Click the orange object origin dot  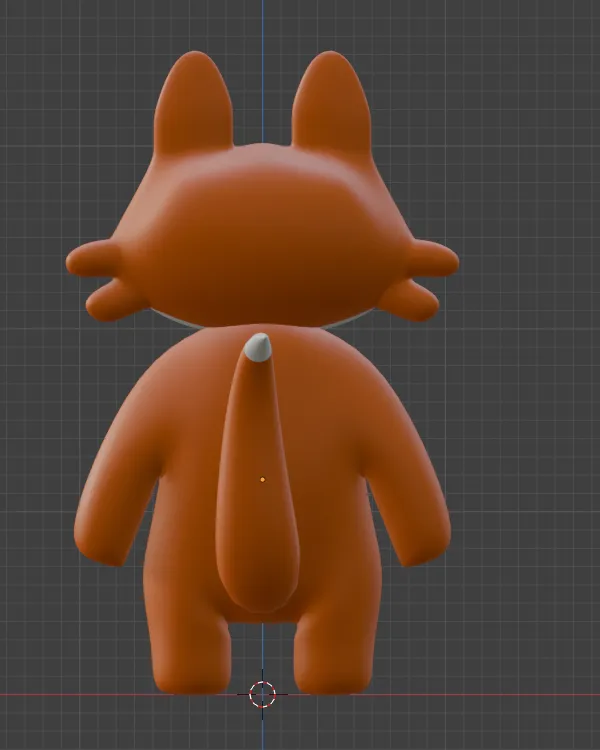(x=262, y=479)
